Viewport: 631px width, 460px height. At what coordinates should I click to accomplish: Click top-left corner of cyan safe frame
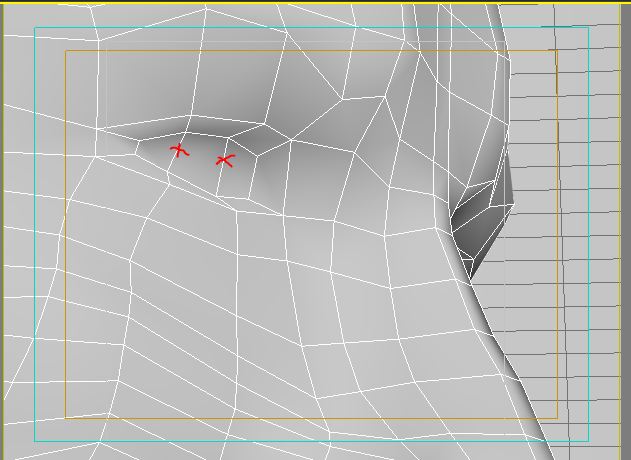pos(35,28)
